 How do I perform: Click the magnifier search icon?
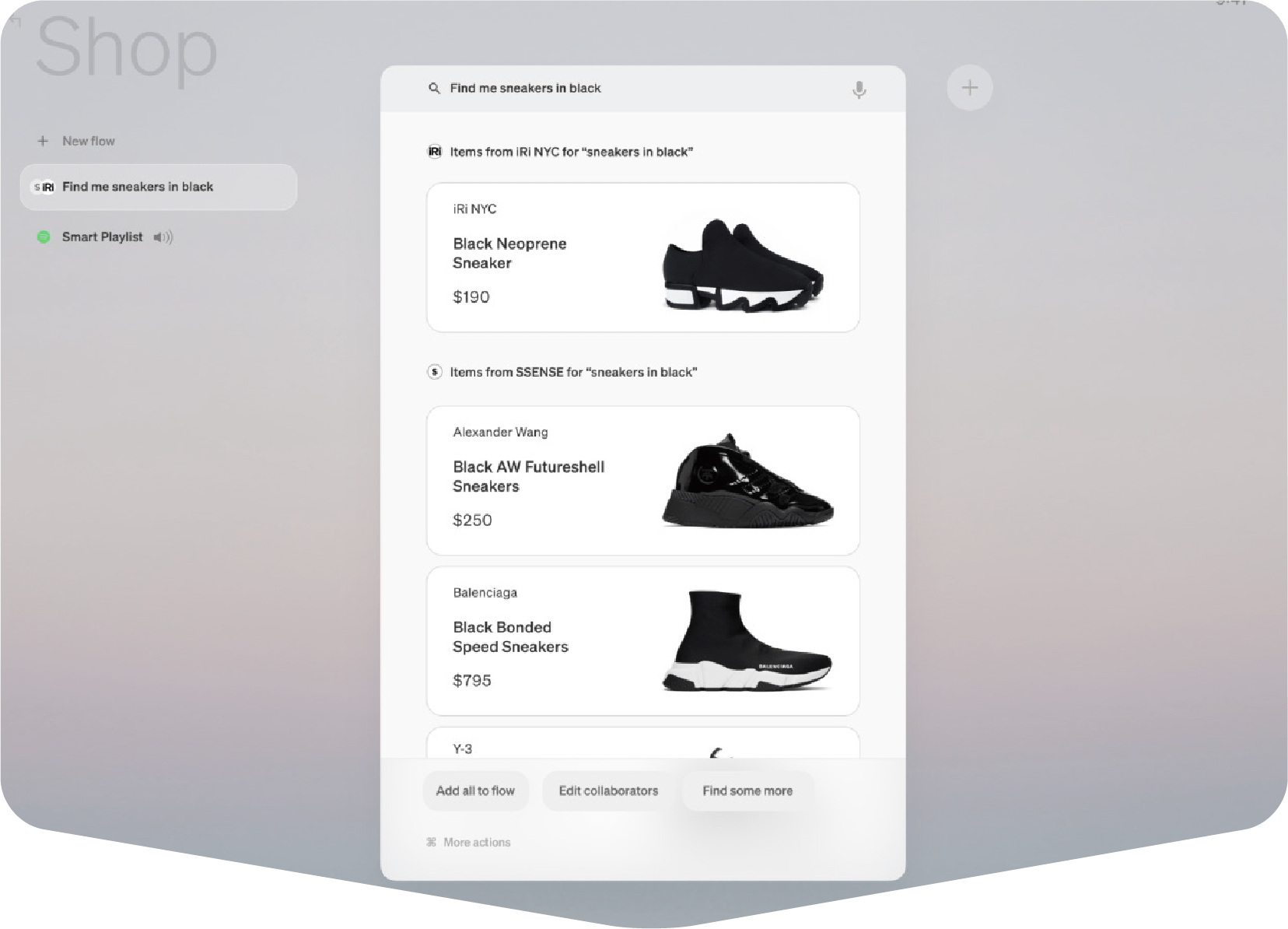pyautogui.click(x=434, y=88)
